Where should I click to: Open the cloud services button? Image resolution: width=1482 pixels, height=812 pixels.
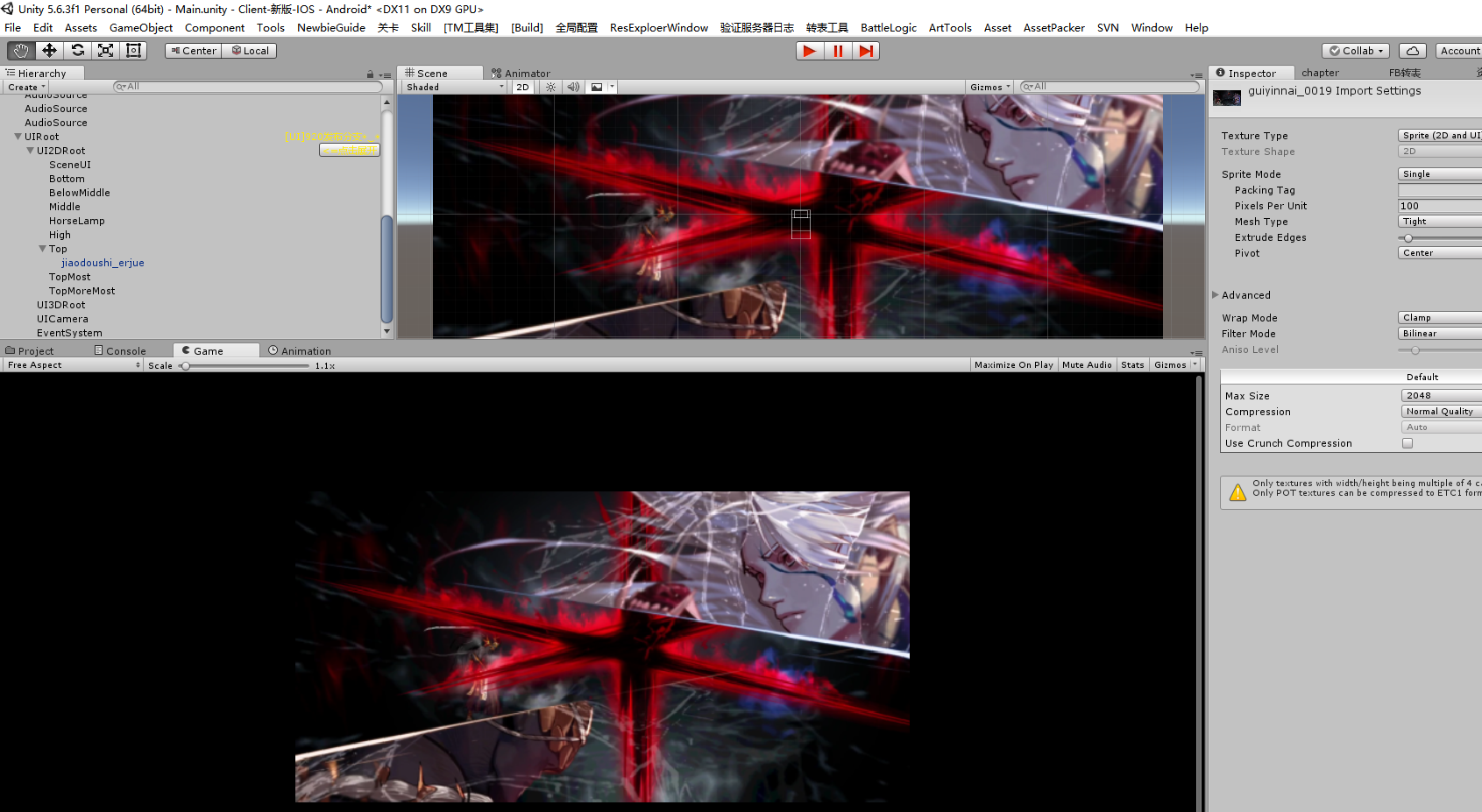pyautogui.click(x=1413, y=51)
